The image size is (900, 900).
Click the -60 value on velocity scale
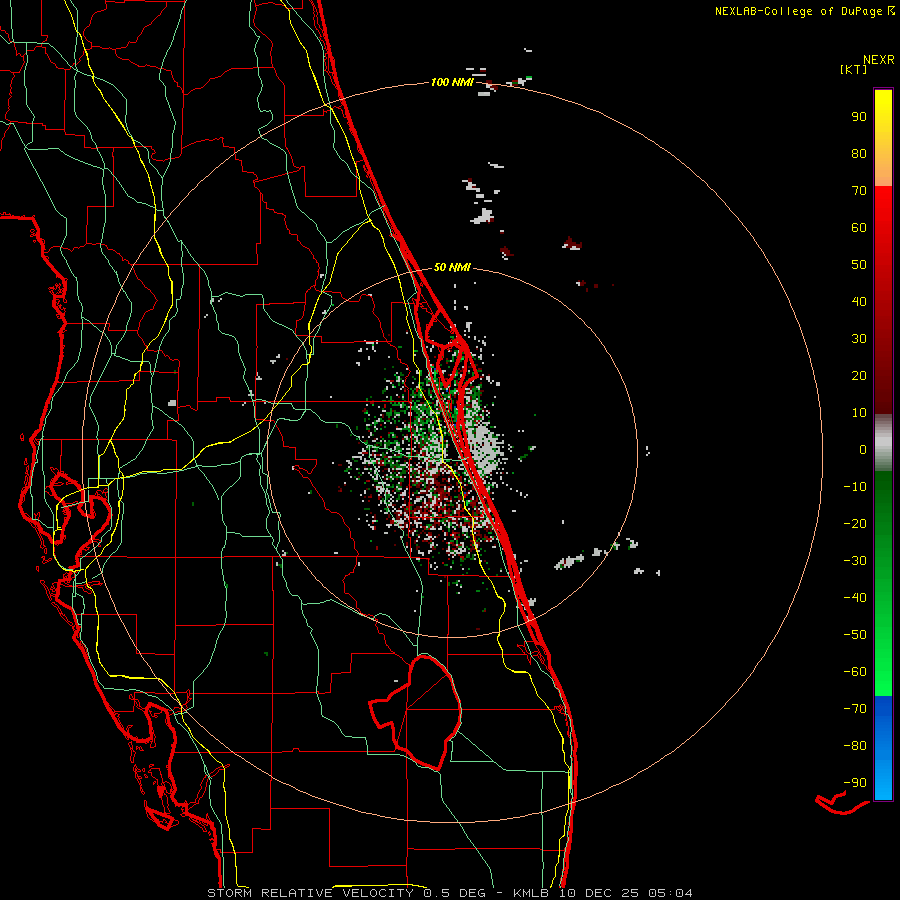(x=855, y=672)
